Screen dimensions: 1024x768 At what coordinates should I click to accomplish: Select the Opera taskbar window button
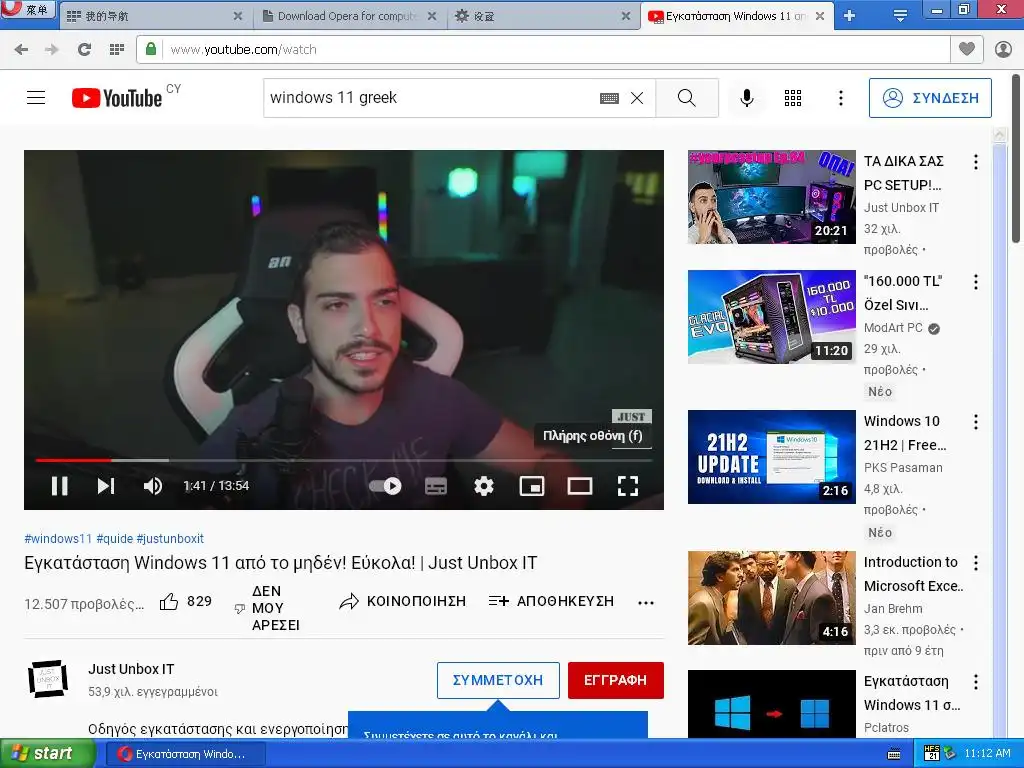[x=185, y=754]
